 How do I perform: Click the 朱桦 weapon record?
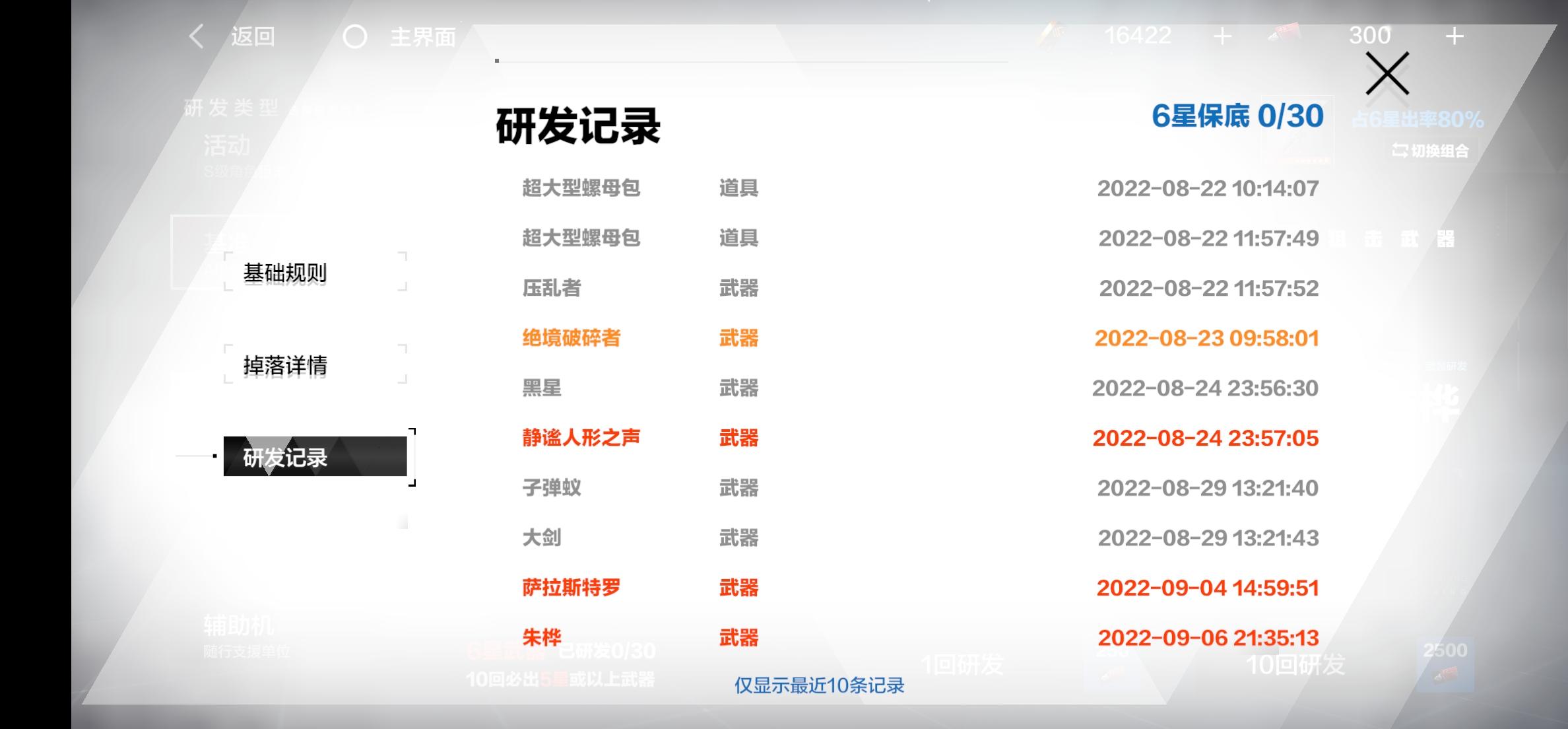coord(542,637)
